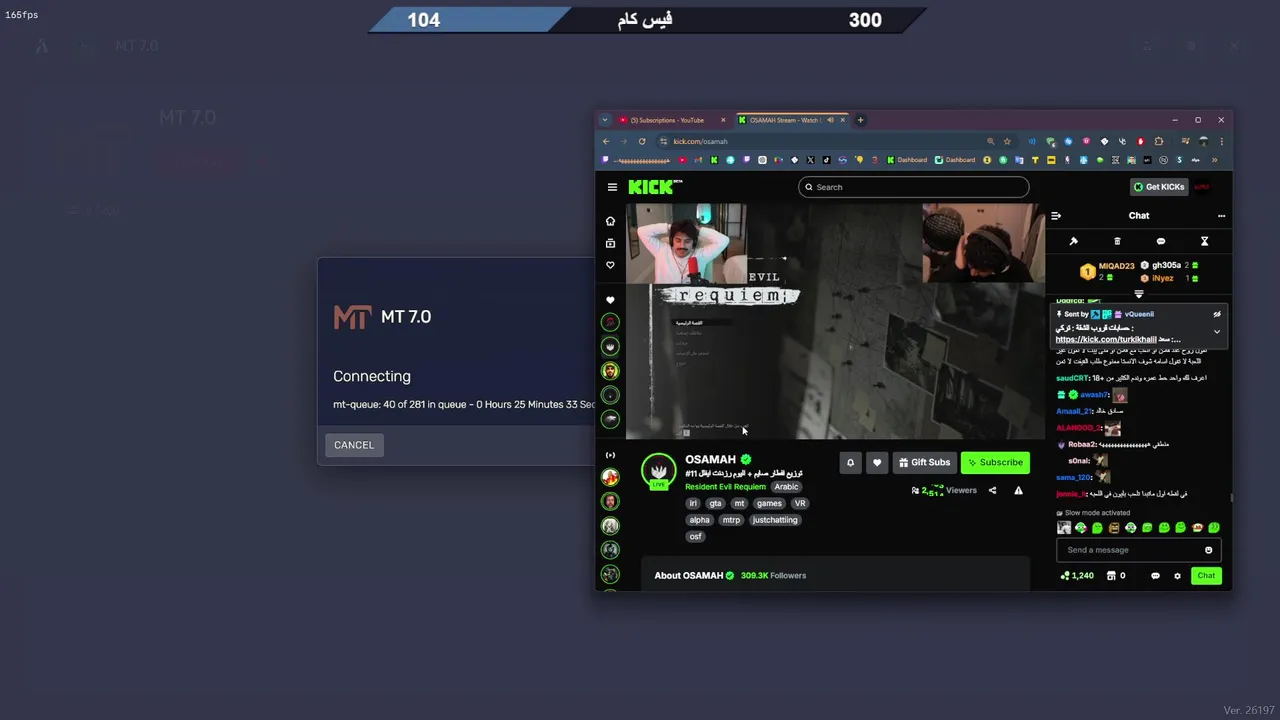Screen dimensions: 1280x720
Task: Click the moderator gavel icon in chat
Action: click(1073, 241)
